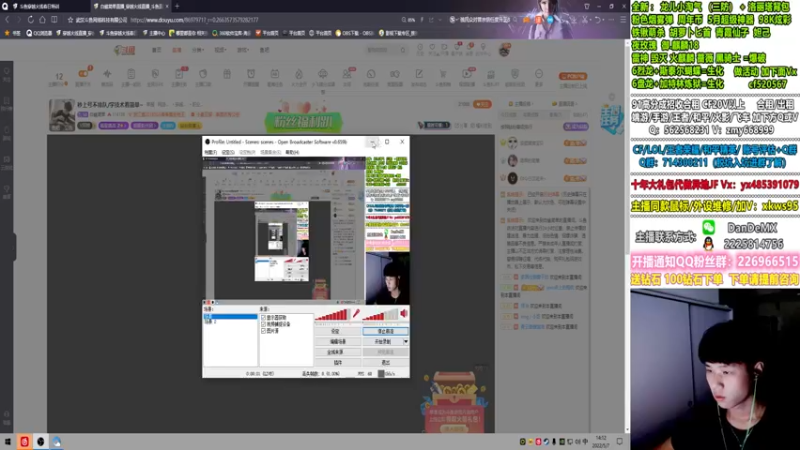Image resolution: width=800 pixels, height=450 pixels.
Task: Click the clock history icon in Douyu header
Action: (x=420, y=47)
